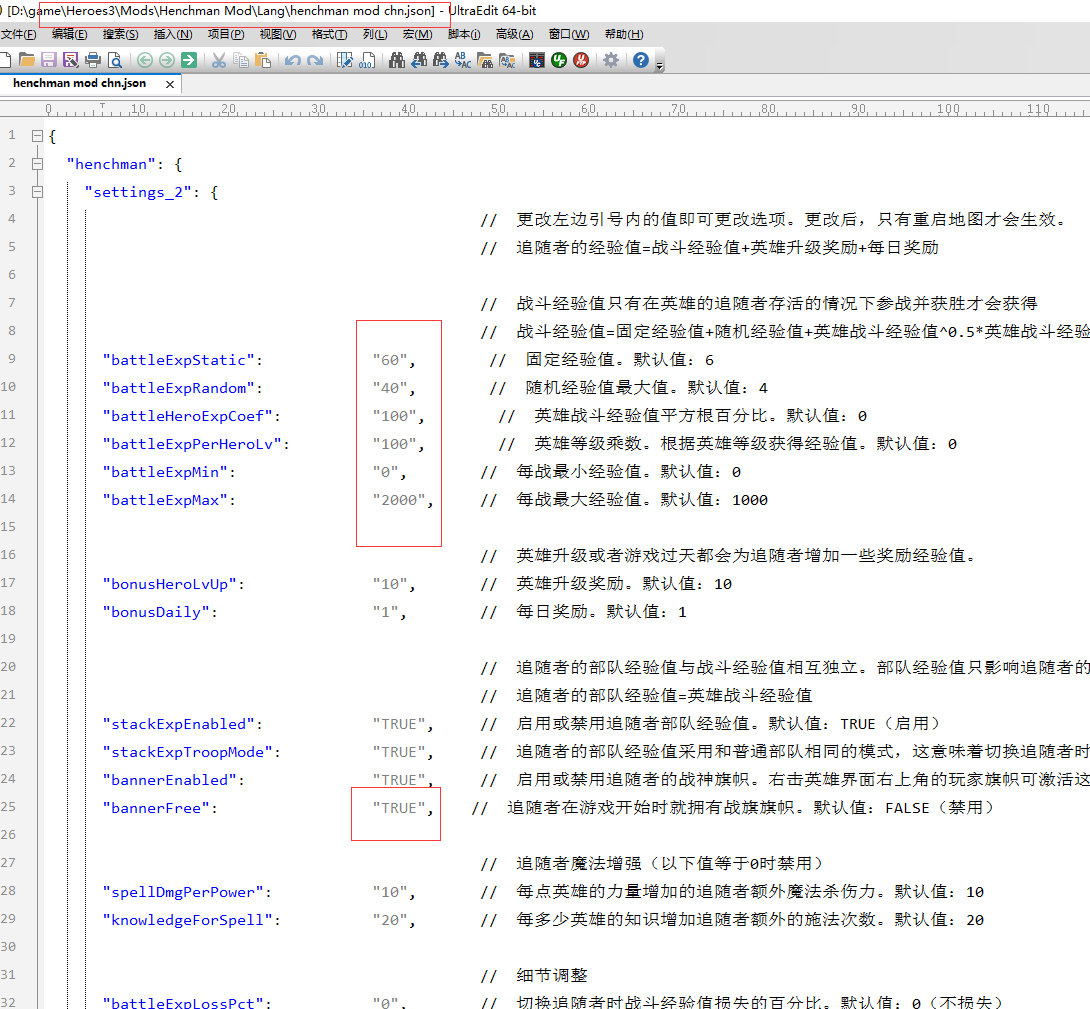Open the 高级(A) menu
The width and height of the screenshot is (1090, 1009).
[x=514, y=34]
